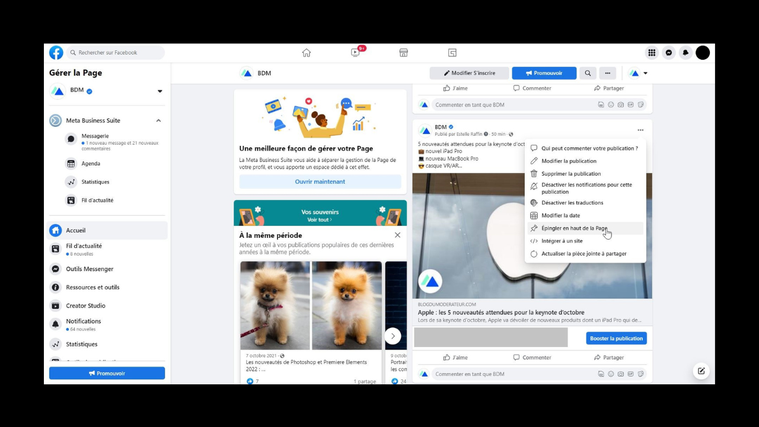Open the first Pomeranian dog photo thumbnail
This screenshot has width=759, height=427.
275,305
